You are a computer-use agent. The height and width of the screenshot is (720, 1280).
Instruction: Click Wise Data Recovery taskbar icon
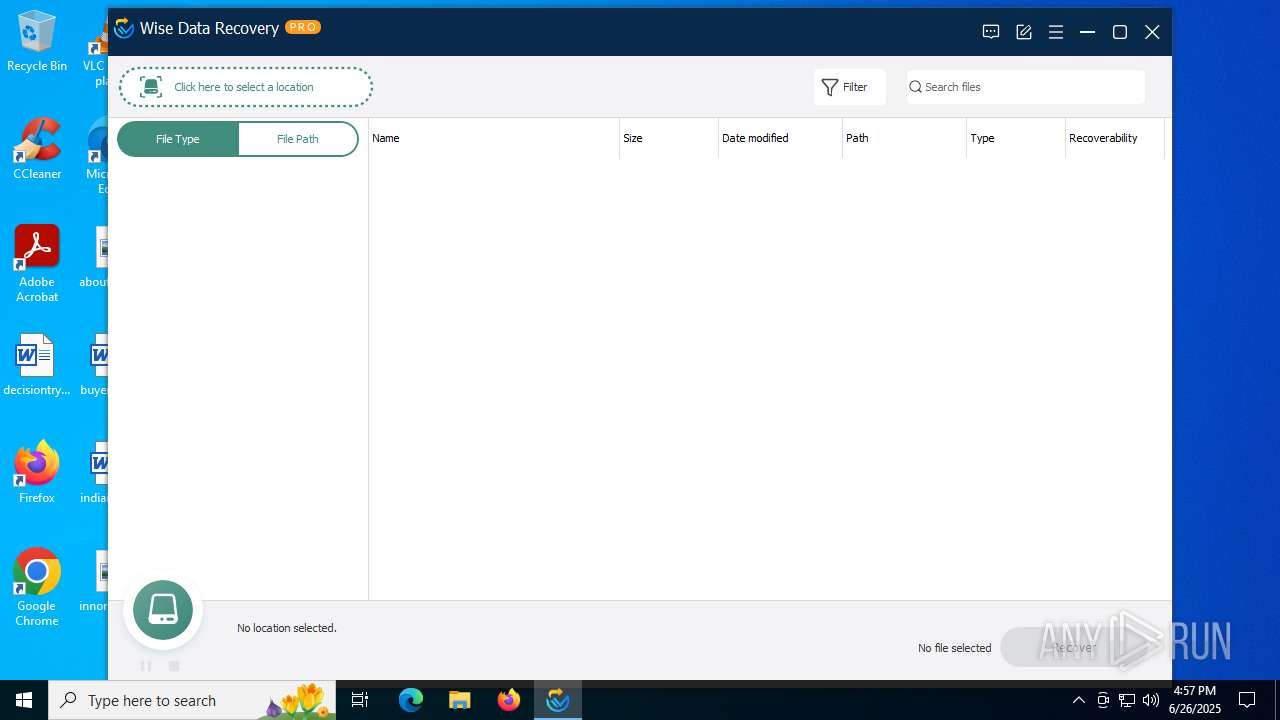[x=558, y=700]
